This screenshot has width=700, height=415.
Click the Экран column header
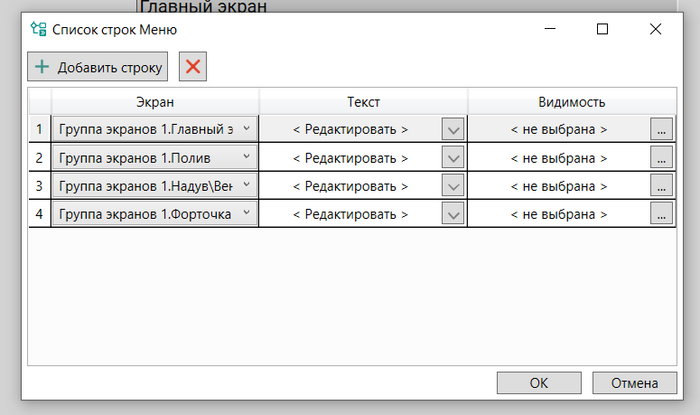[155, 101]
